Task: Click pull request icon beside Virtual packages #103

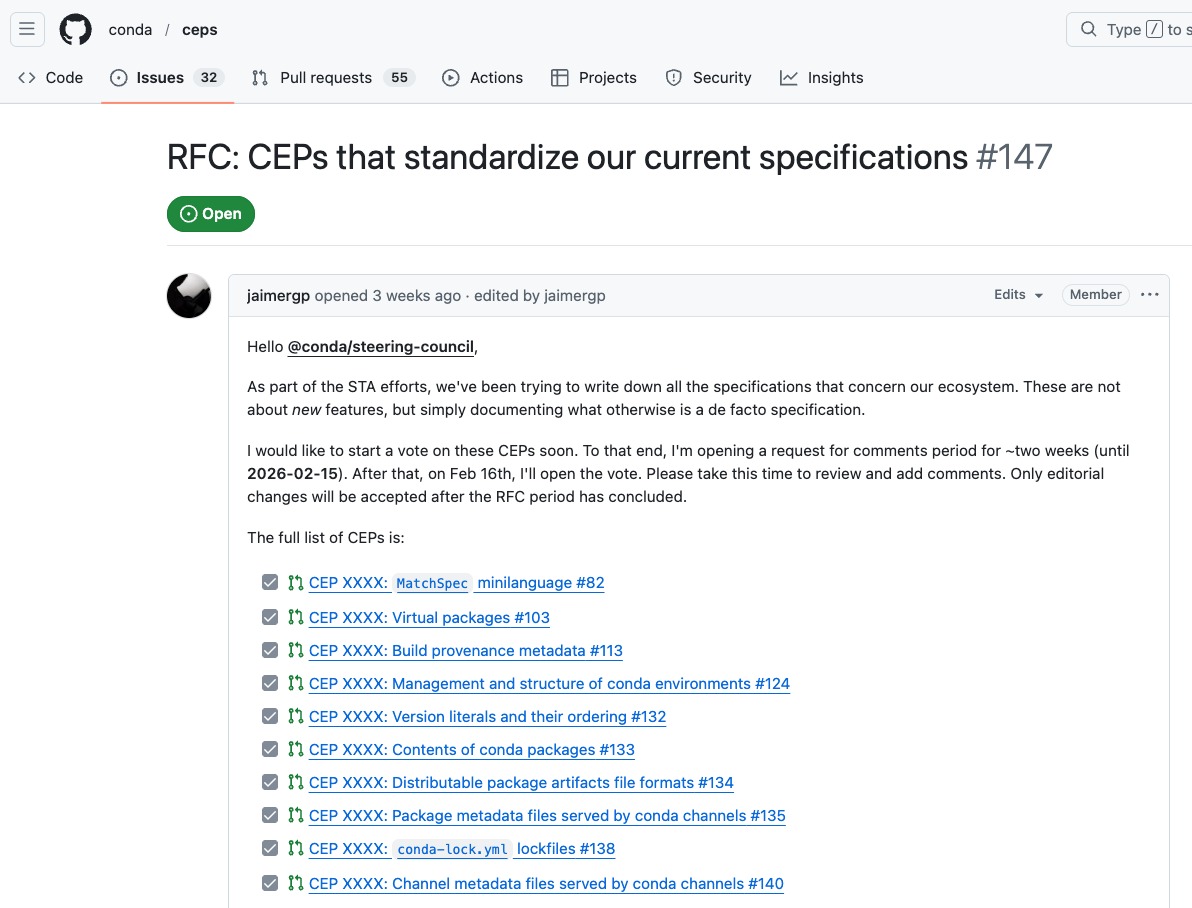Action: coord(295,617)
